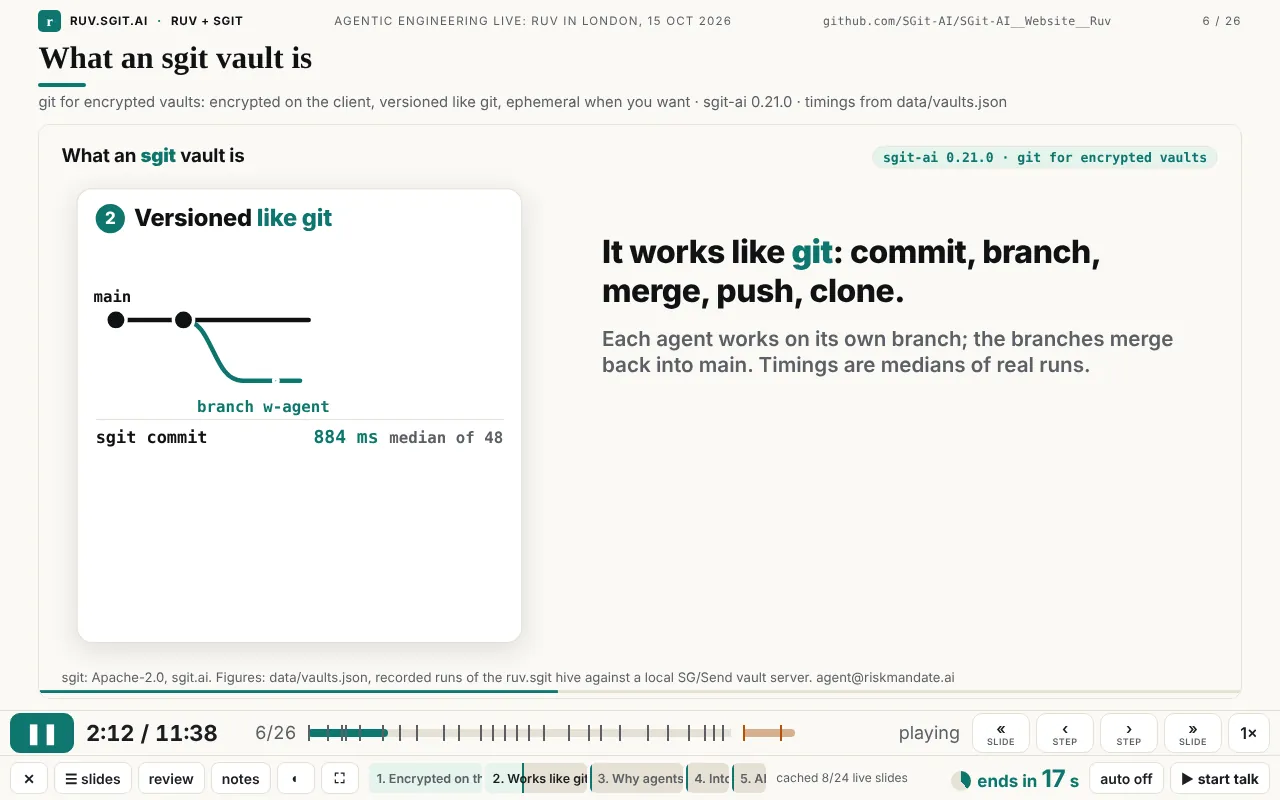
Task: Click the 'playing' status text
Action: click(929, 733)
